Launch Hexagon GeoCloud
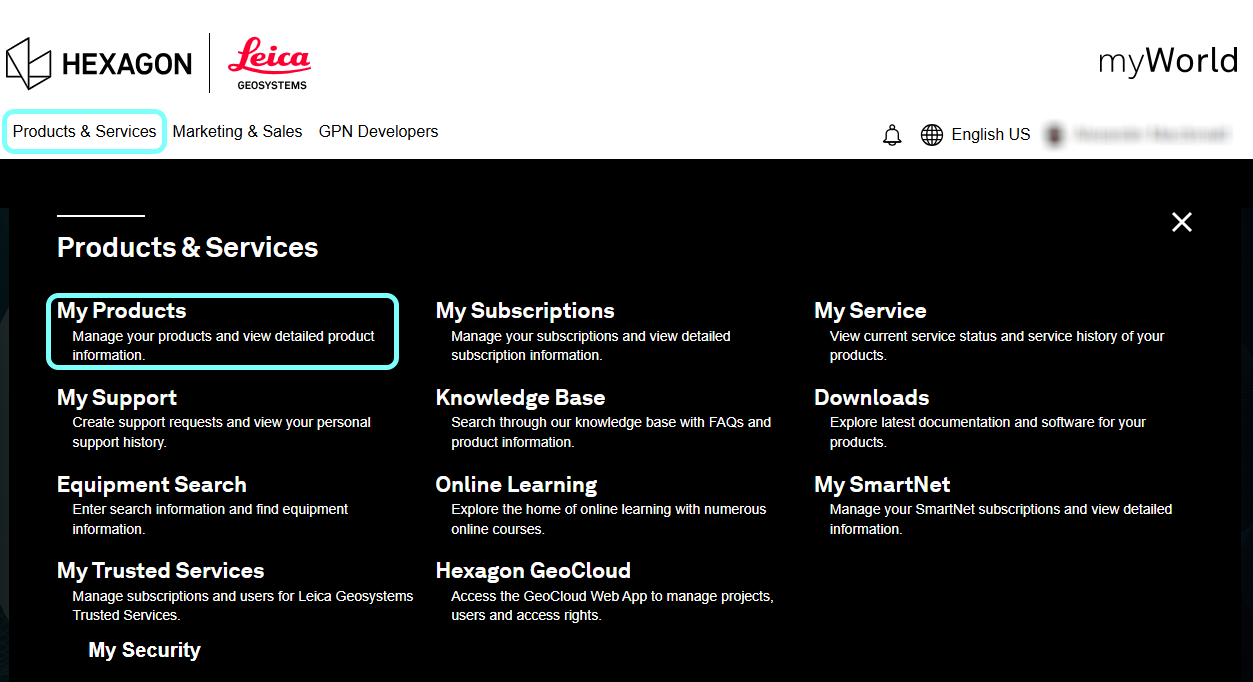 (533, 571)
